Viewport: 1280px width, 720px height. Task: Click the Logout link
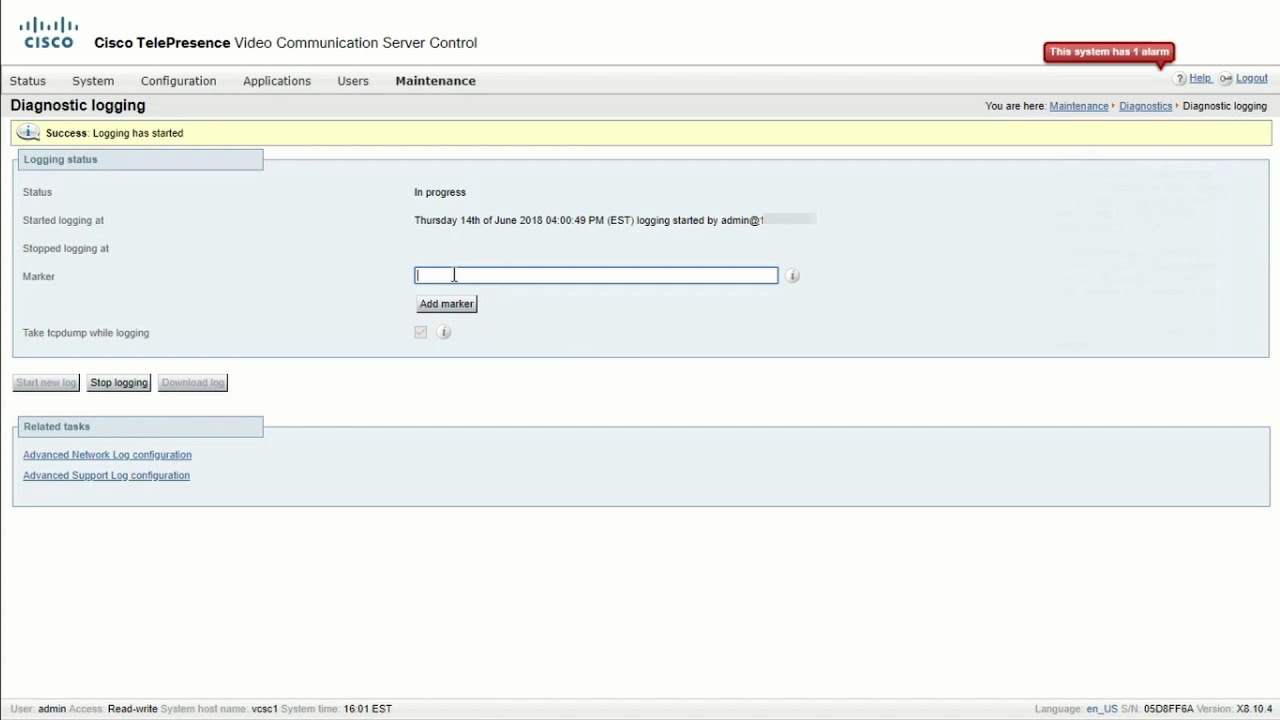[1252, 79]
